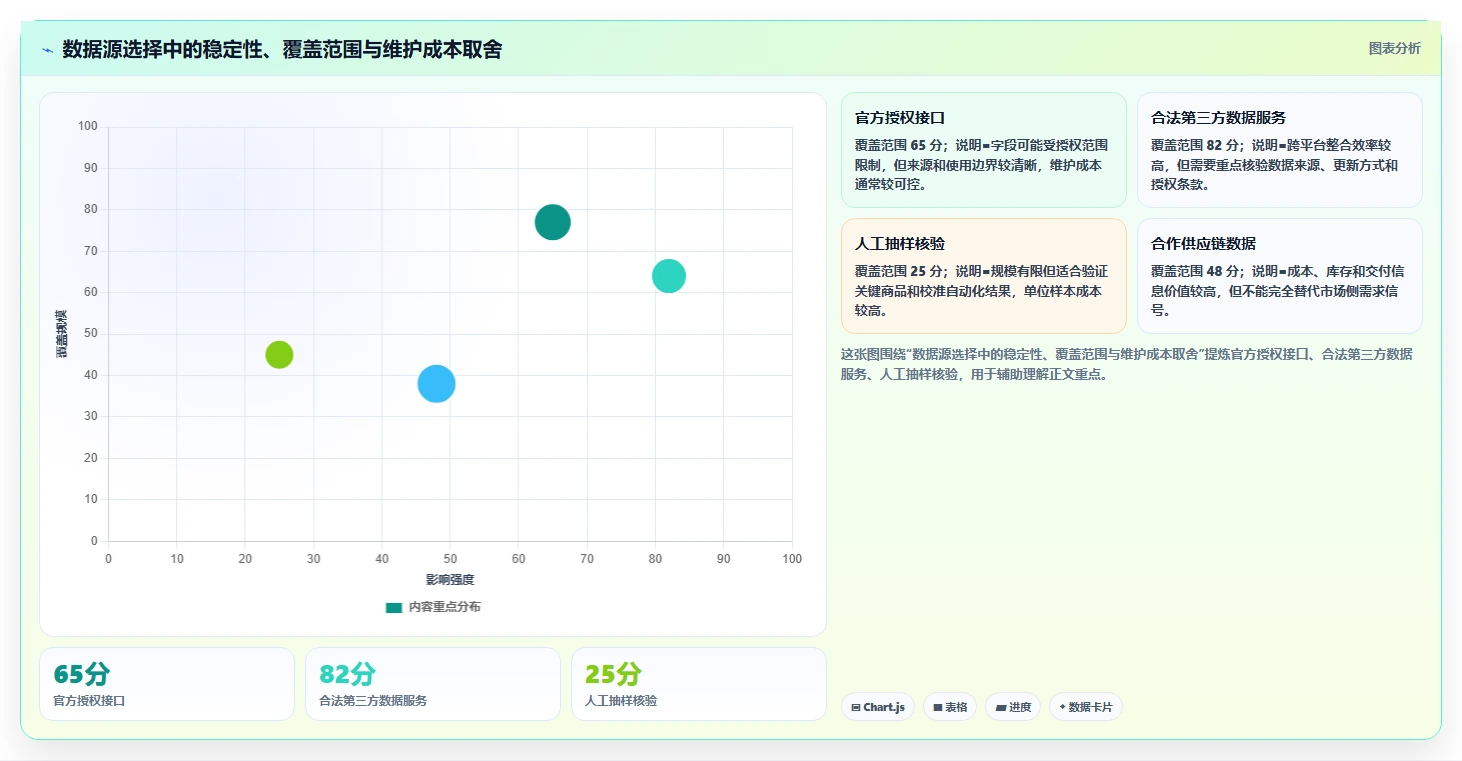Screen dimensions: 1462x761
Task: Select the green 人工抽样核验 bubble
Action: point(279,355)
